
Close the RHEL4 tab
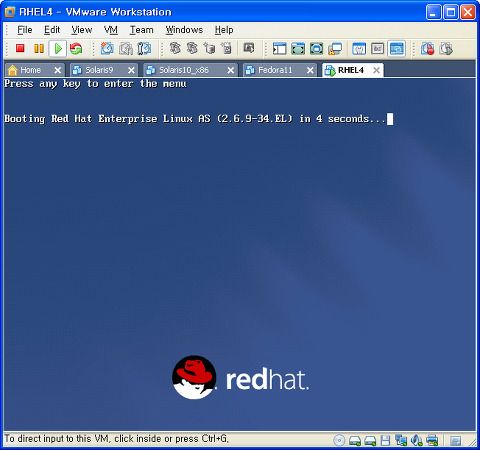coord(376,70)
